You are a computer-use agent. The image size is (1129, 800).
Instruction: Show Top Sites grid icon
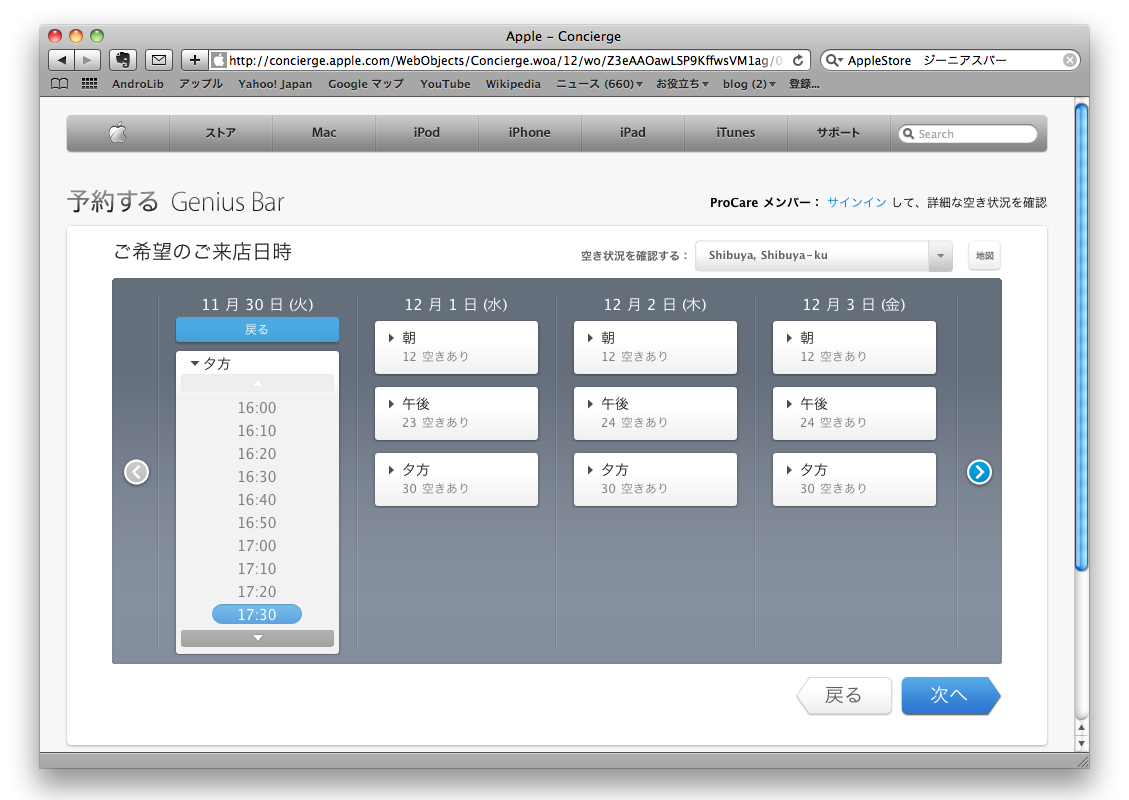[89, 84]
